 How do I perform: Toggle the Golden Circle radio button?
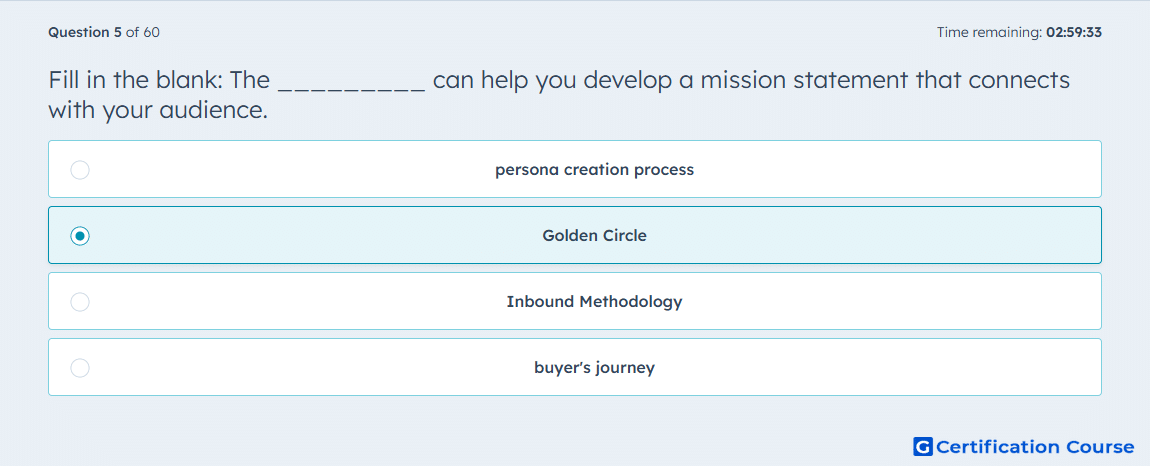click(x=80, y=236)
